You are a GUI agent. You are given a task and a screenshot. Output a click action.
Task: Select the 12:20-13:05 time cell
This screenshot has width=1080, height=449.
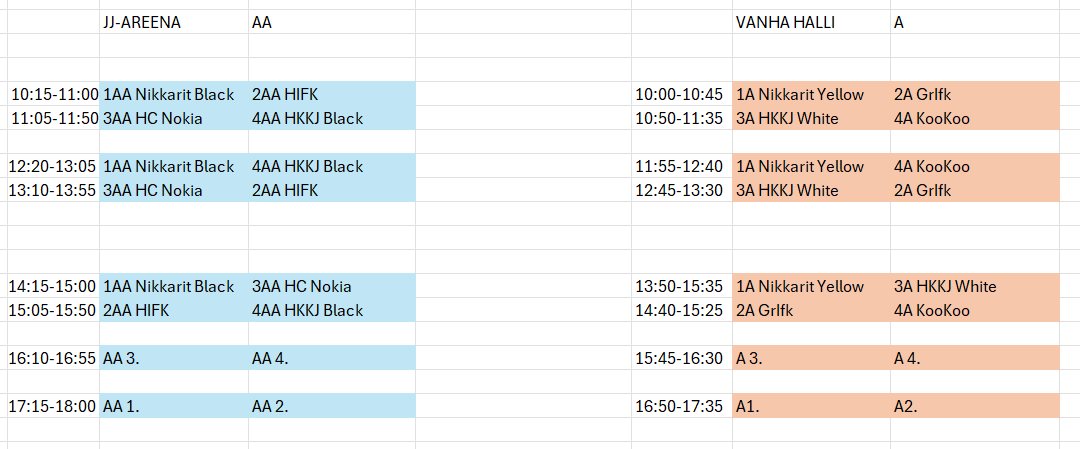click(55, 167)
